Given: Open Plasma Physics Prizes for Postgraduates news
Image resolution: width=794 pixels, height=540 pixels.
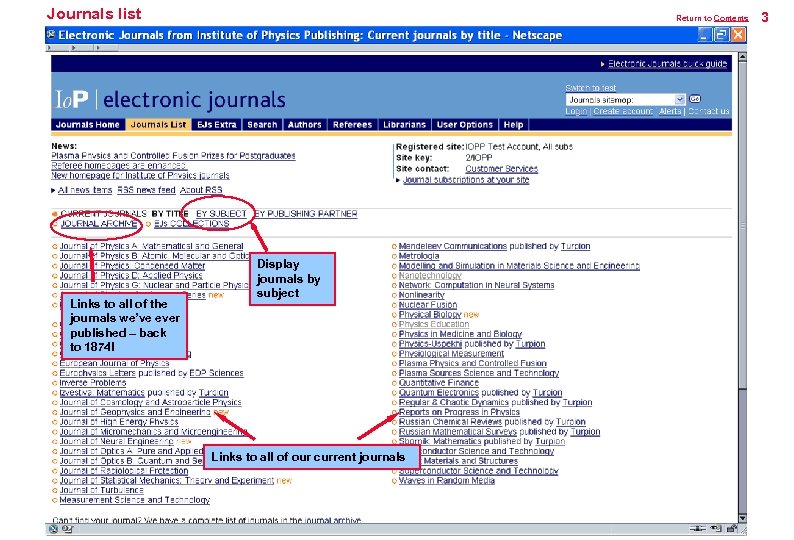Looking at the screenshot, I should (173, 156).
